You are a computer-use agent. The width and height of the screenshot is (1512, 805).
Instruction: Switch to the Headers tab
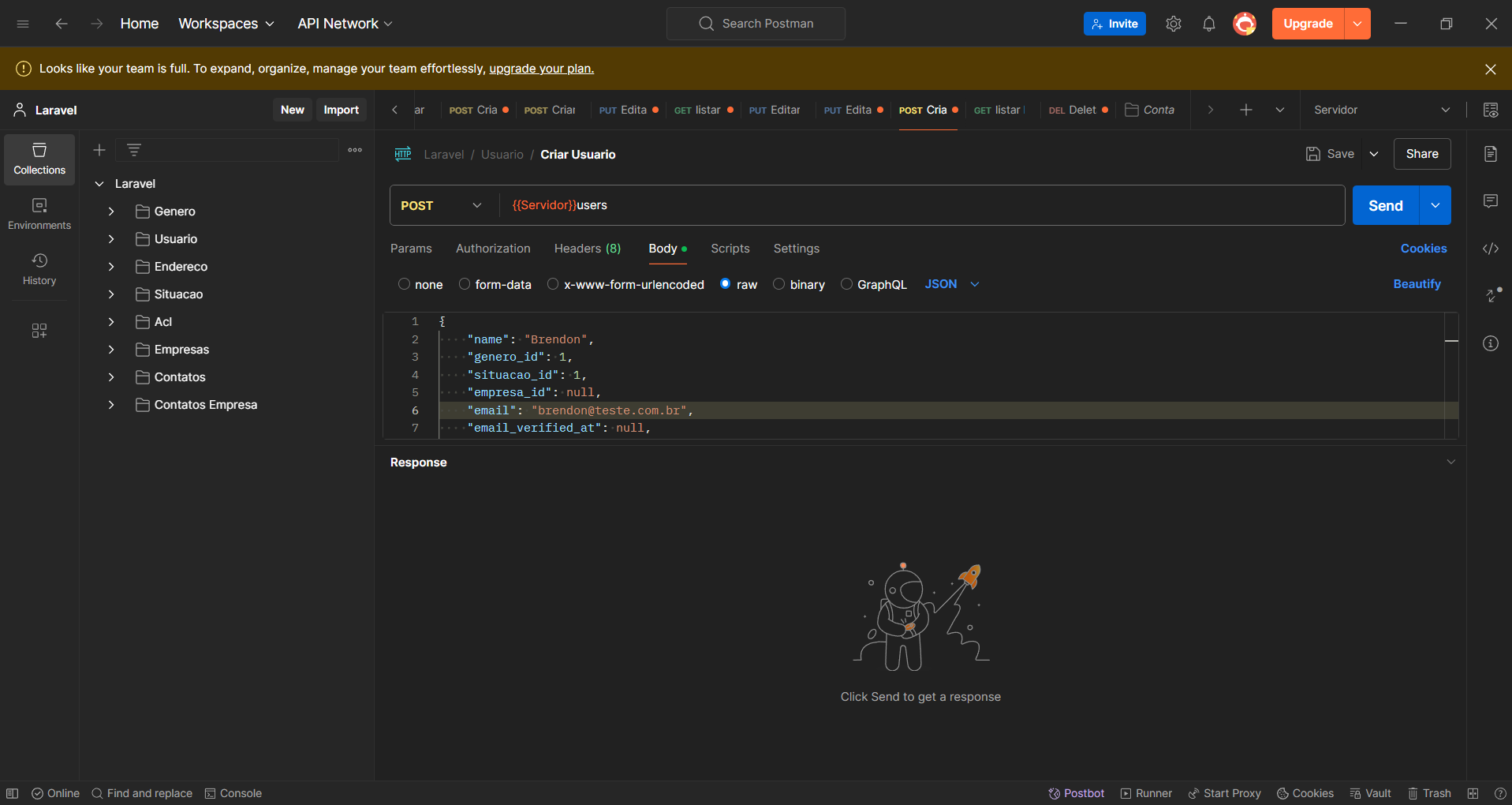[x=588, y=249]
